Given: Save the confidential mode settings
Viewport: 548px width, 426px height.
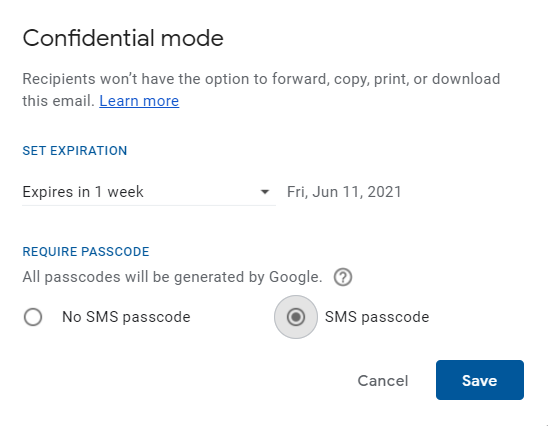Looking at the screenshot, I should (480, 380).
